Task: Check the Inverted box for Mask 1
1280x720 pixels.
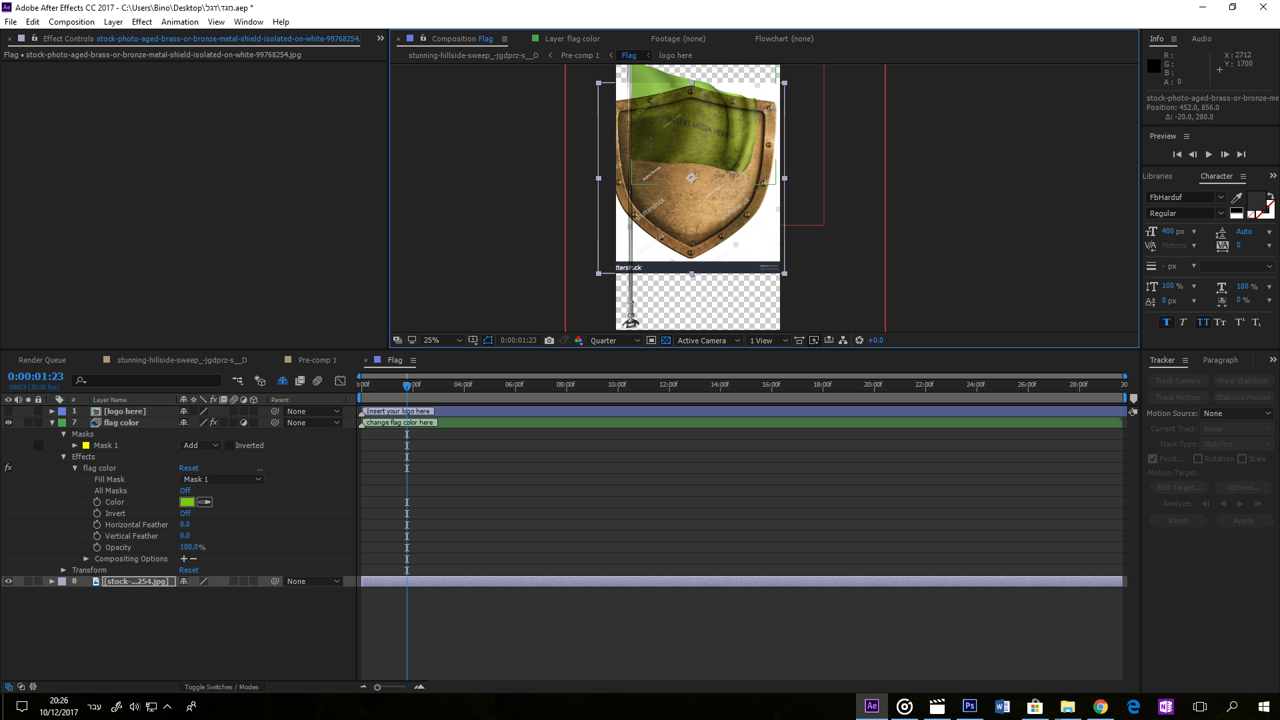Action: click(x=227, y=445)
